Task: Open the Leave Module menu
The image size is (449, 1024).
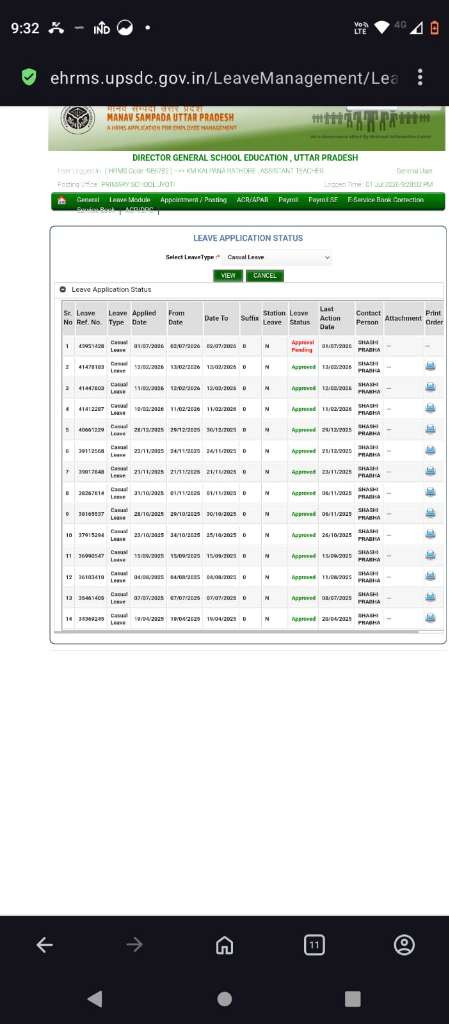Action: (129, 200)
